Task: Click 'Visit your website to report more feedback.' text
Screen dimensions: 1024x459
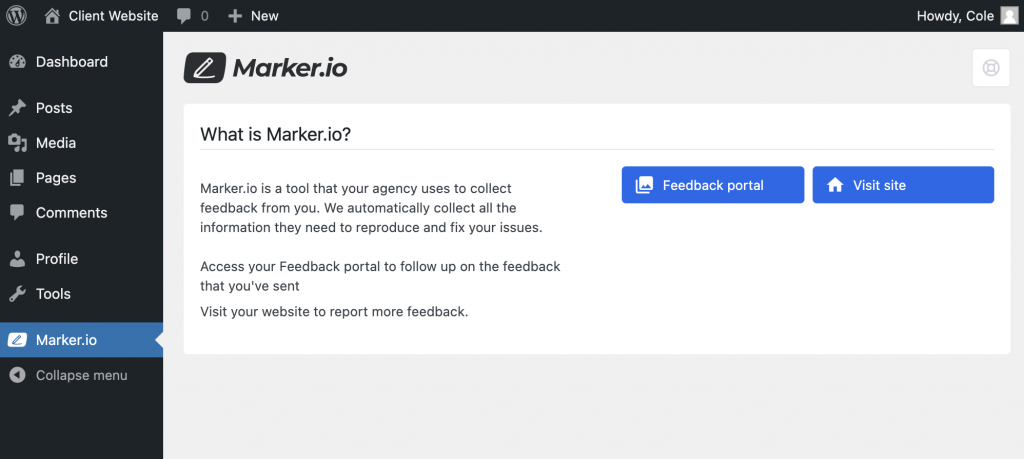Action: tap(334, 311)
